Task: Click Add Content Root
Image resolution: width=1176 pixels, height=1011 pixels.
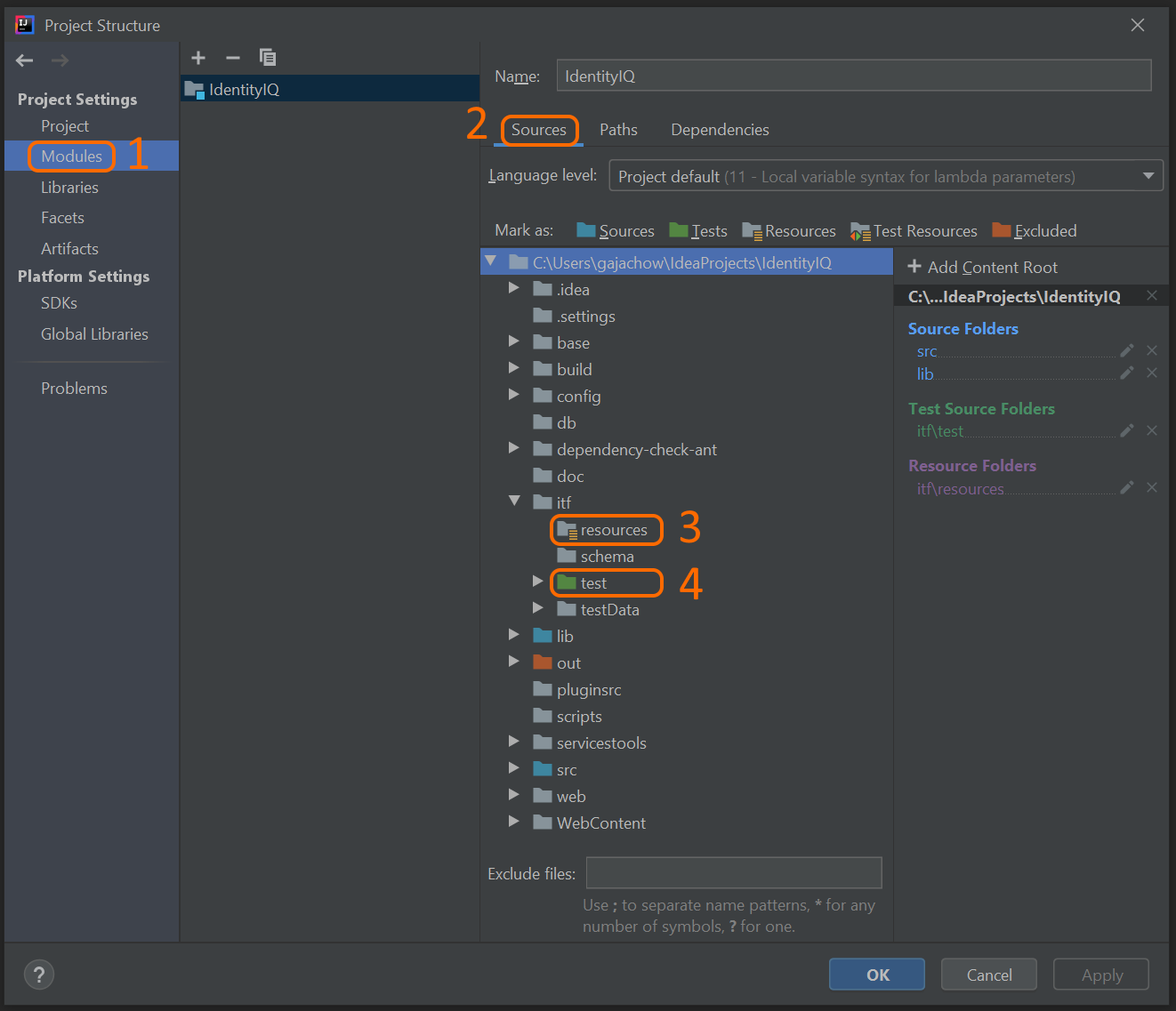Action: [x=982, y=267]
